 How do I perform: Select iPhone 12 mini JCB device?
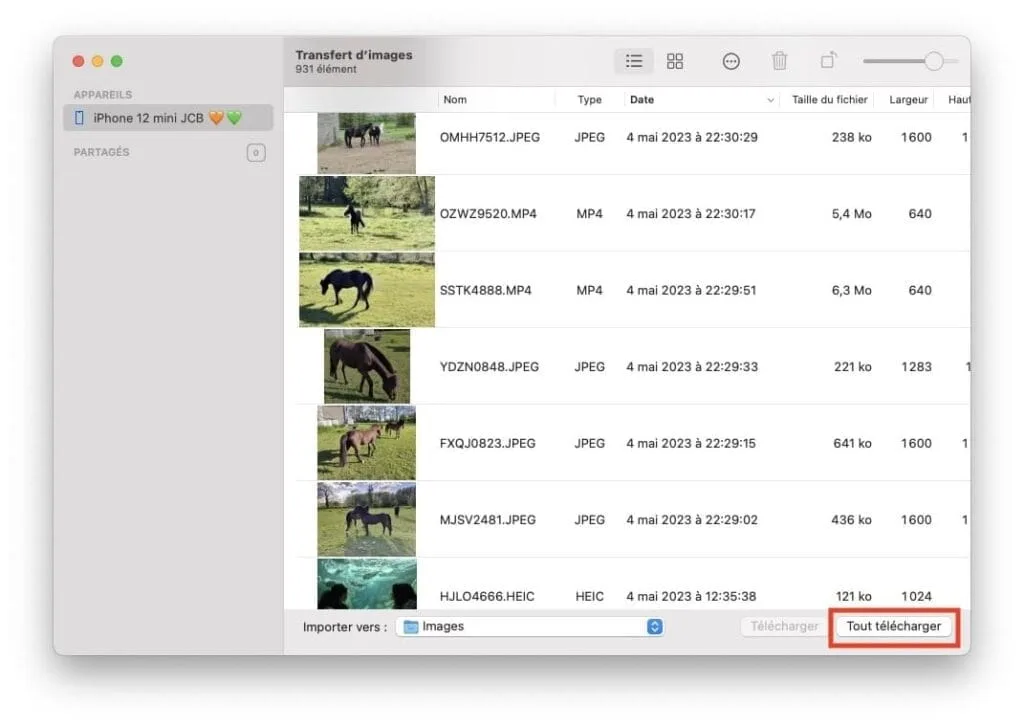tap(148, 118)
